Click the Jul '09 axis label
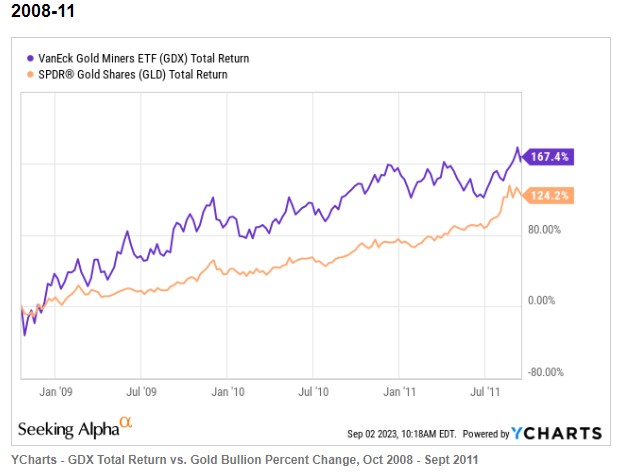619x472 pixels. point(141,392)
